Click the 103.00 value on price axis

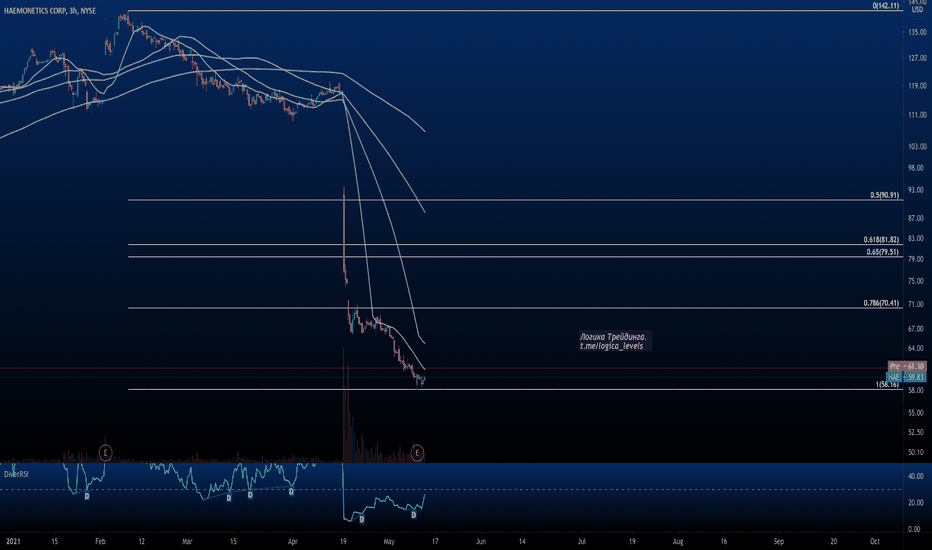917,147
